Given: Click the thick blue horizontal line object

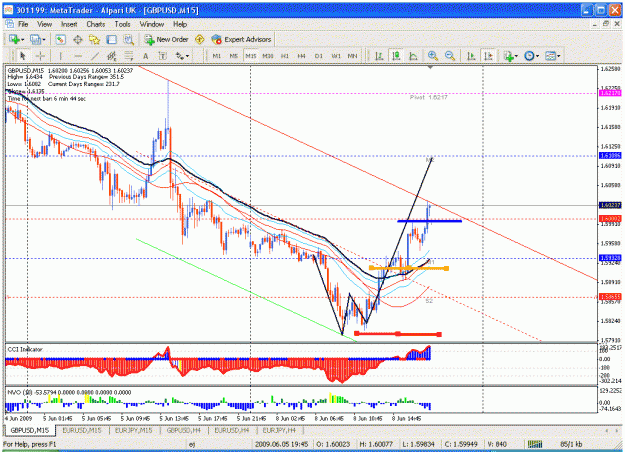Looking at the screenshot, I should point(430,221).
